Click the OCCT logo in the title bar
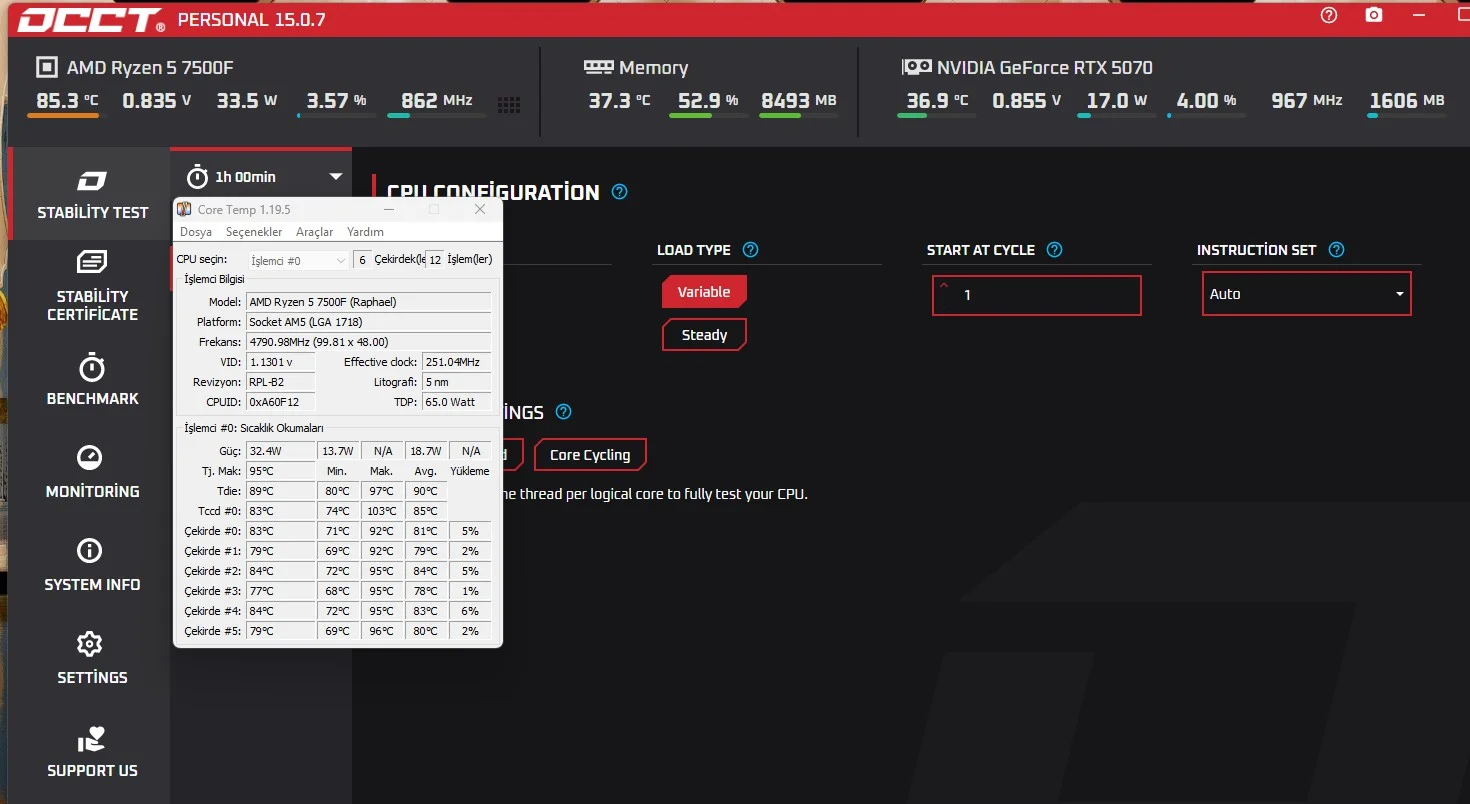The height and width of the screenshot is (804, 1470). pyautogui.click(x=91, y=19)
